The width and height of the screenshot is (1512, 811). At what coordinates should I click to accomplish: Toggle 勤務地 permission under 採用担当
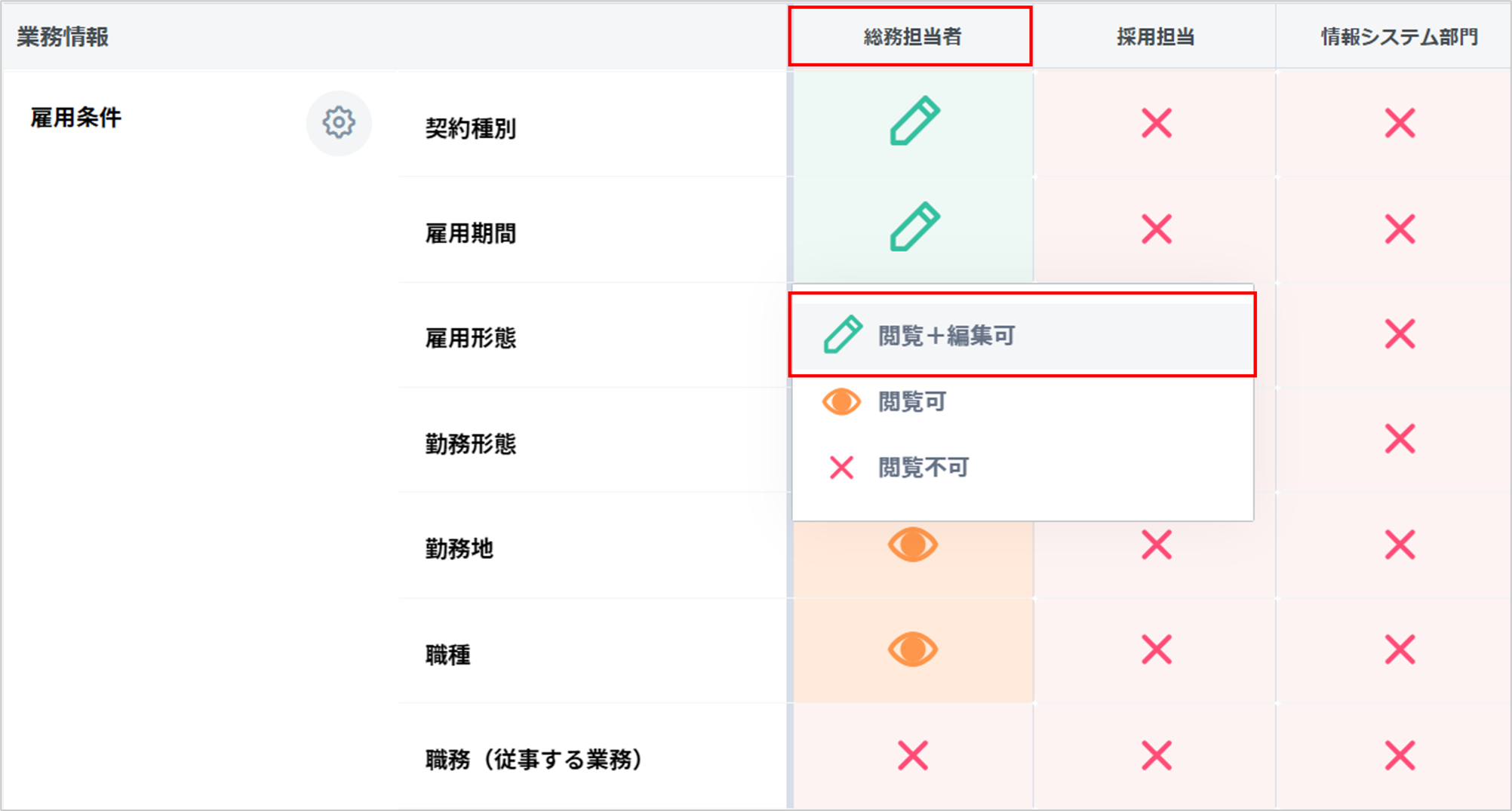click(1156, 545)
